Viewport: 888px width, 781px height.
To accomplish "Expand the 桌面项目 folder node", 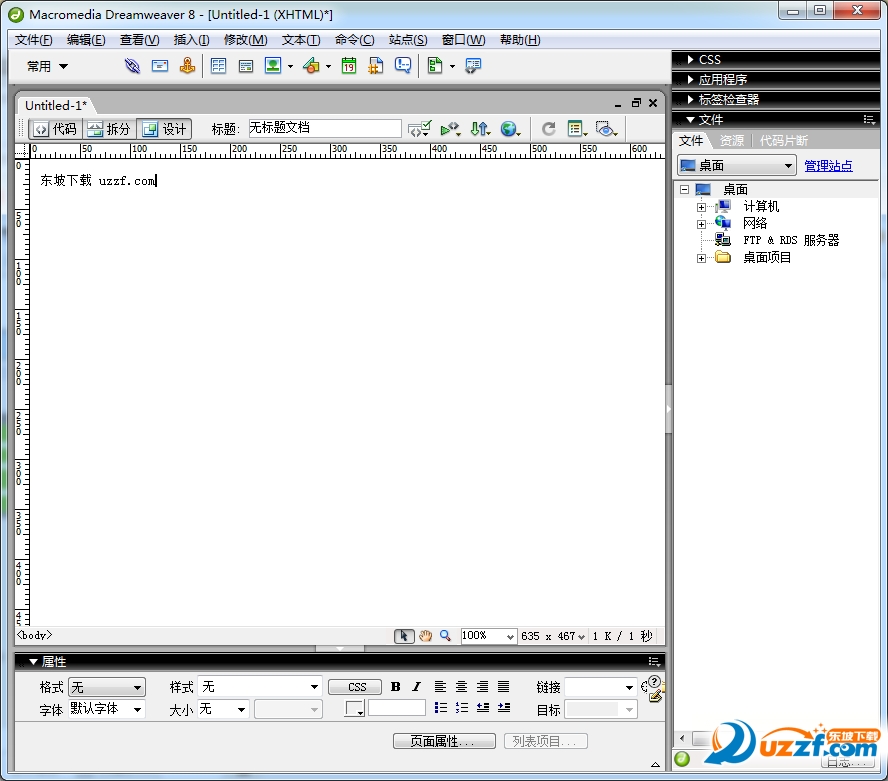I will [701, 258].
